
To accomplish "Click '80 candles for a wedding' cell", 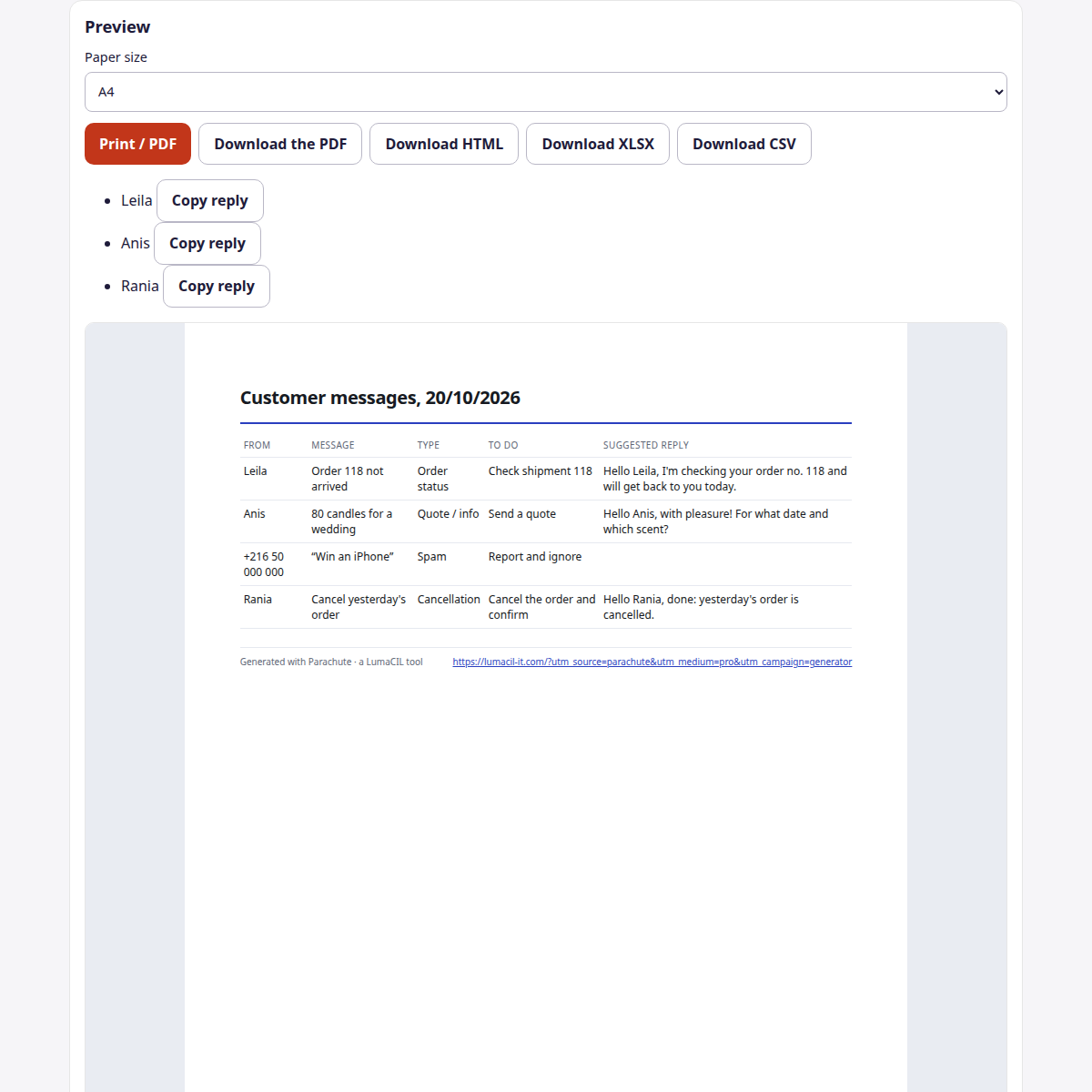I will (352, 521).
